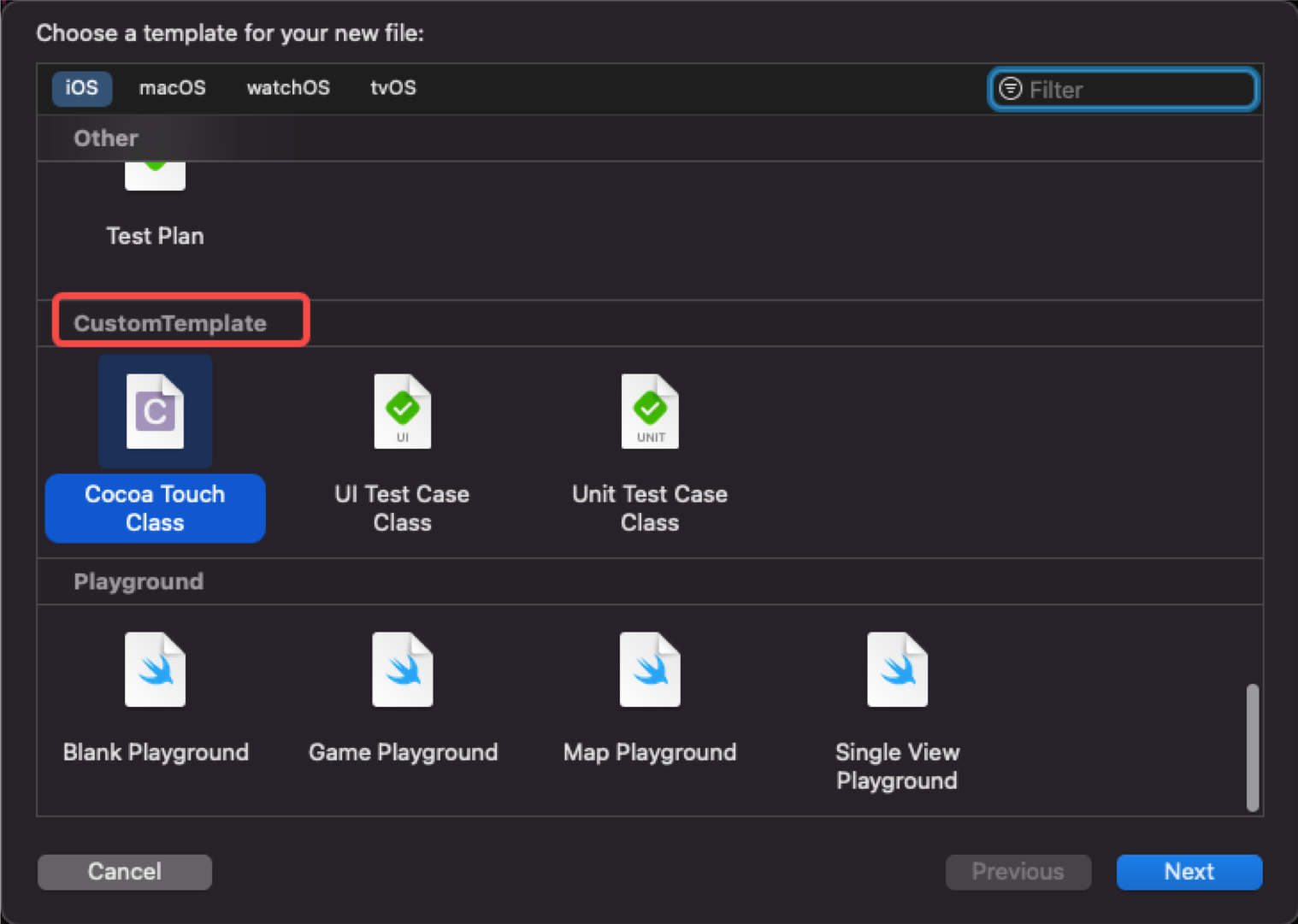Viewport: 1298px width, 924px height.
Task: Click the Other section header
Action: [106, 138]
